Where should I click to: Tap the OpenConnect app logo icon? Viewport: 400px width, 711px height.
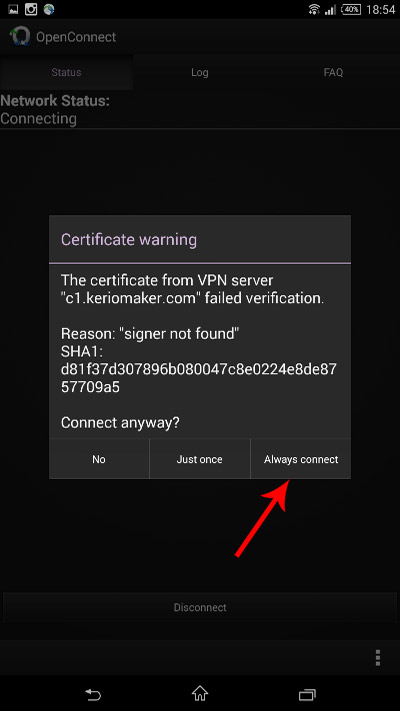(20, 37)
